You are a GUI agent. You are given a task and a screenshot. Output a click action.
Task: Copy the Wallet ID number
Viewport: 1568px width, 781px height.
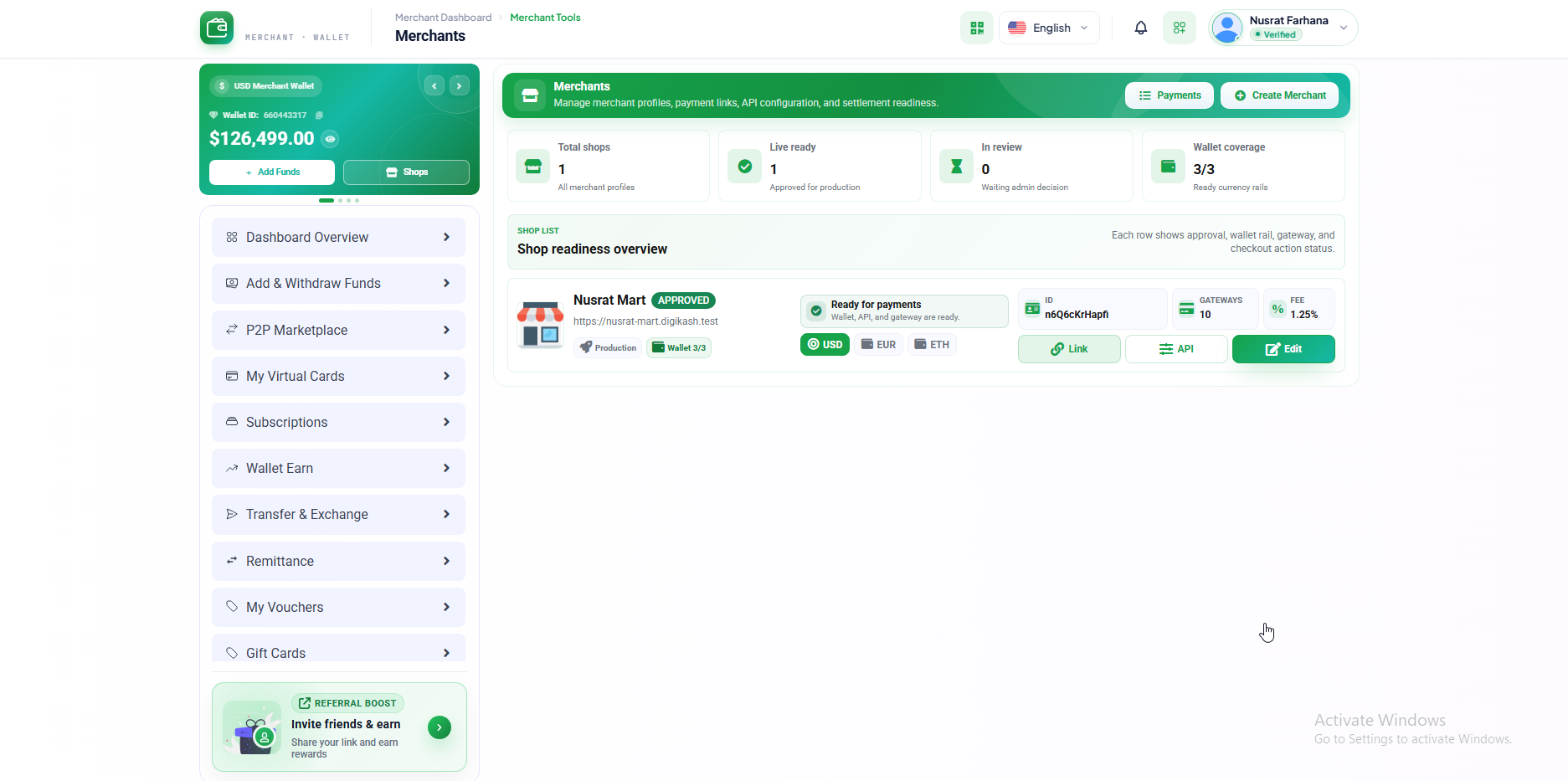click(319, 116)
